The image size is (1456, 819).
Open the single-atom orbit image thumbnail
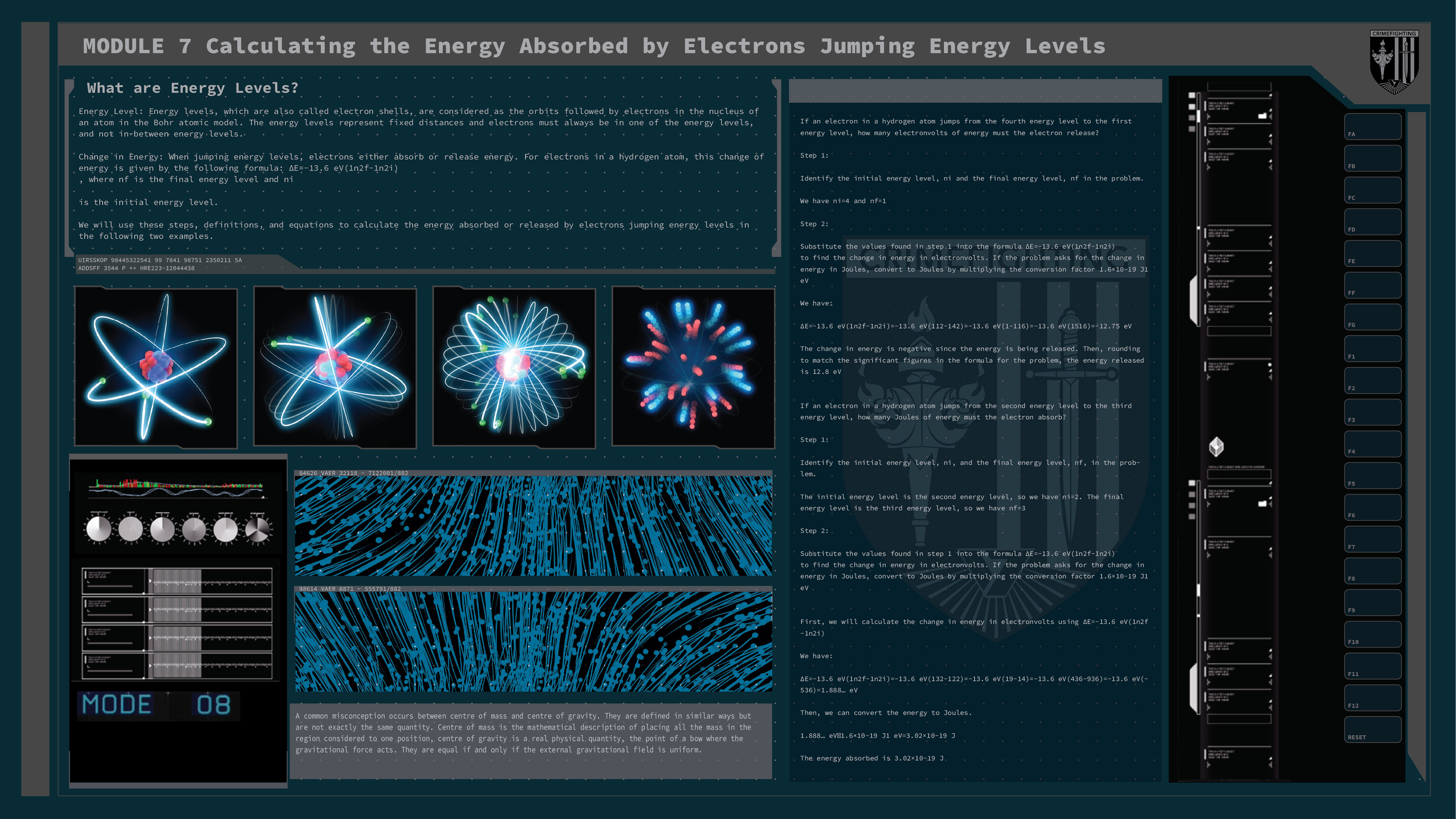tap(156, 367)
